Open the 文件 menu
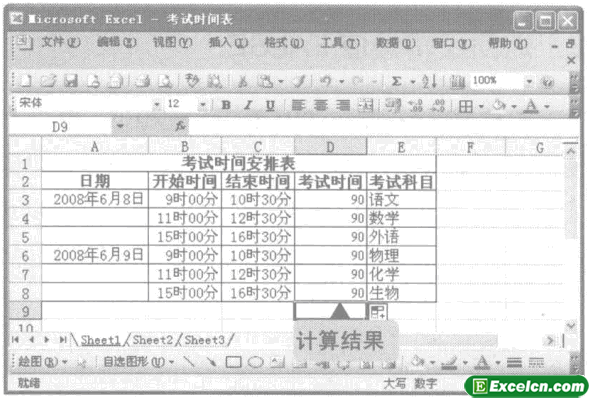 (61, 42)
